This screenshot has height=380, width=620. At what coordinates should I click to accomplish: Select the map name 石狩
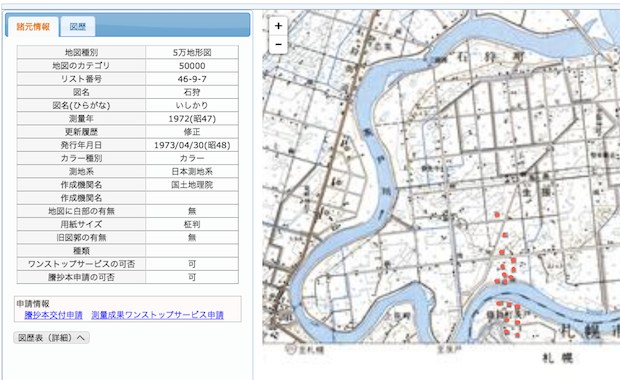coord(192,92)
